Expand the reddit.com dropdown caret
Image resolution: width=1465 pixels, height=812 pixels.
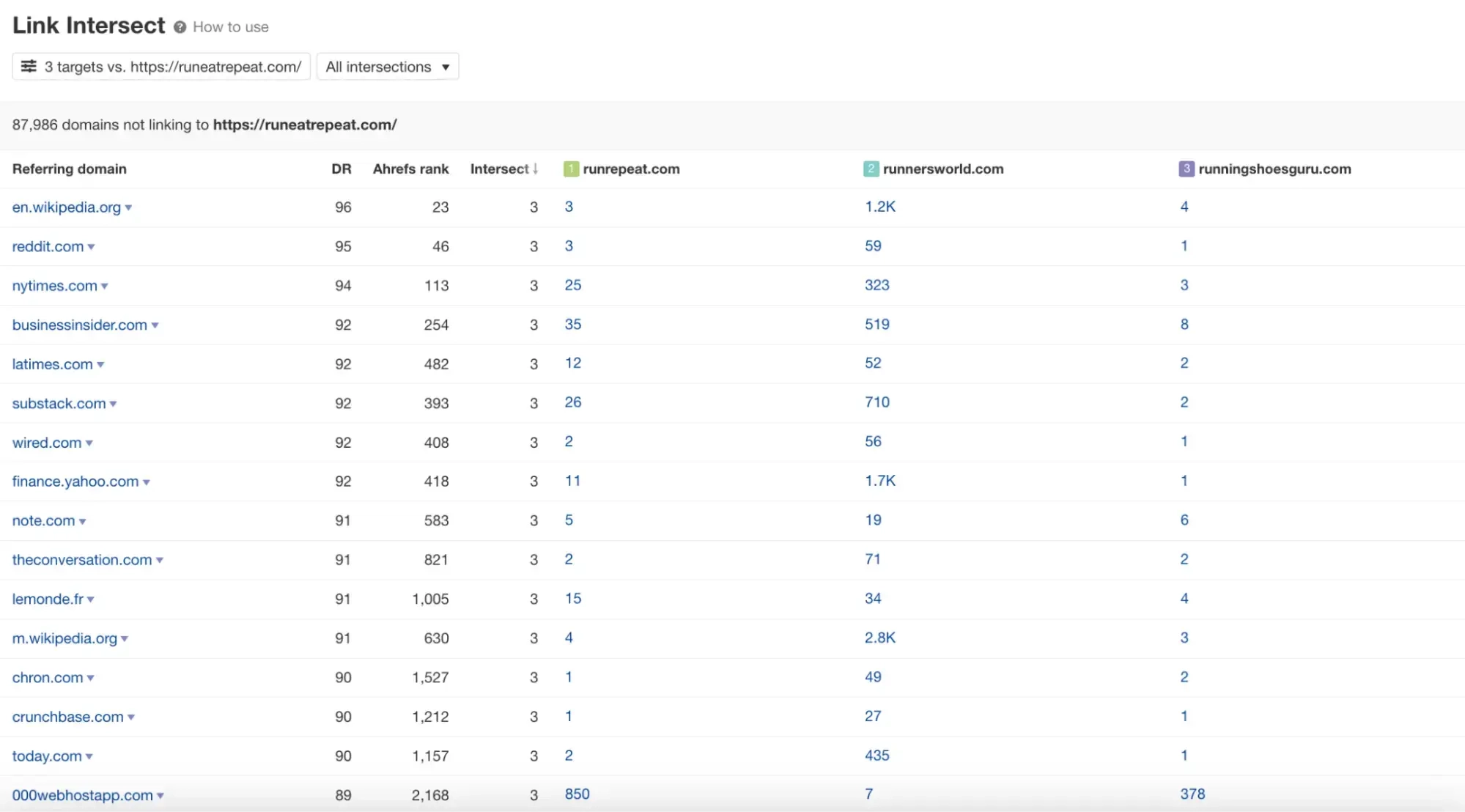point(91,247)
